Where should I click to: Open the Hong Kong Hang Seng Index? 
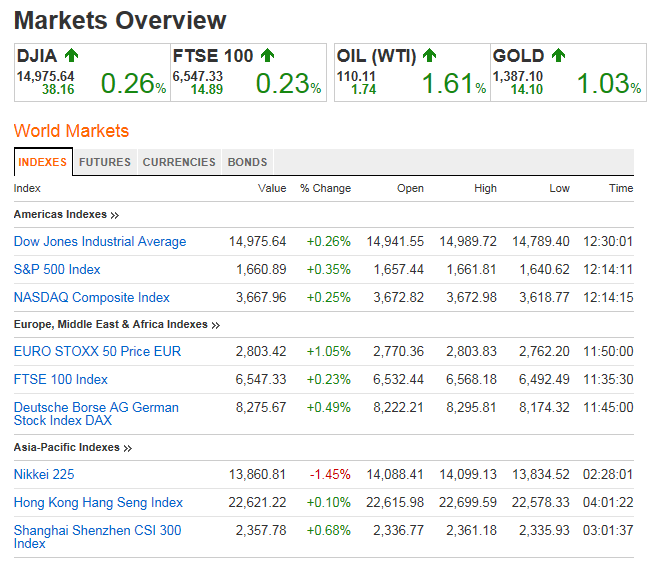click(98, 502)
